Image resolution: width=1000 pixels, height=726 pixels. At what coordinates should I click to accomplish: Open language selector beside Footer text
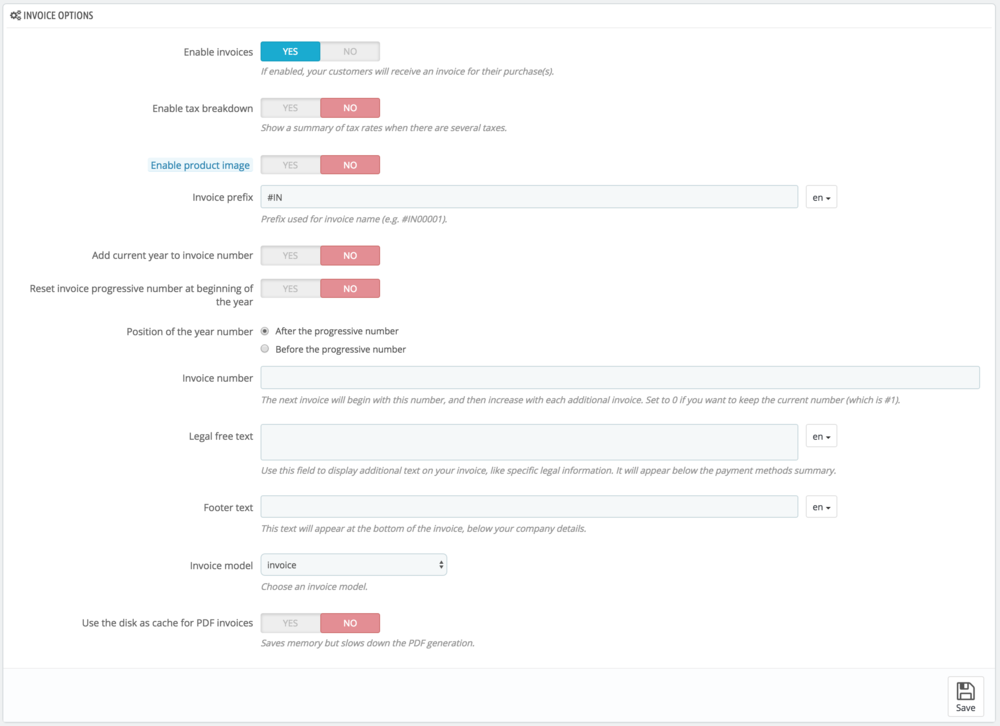[819, 507]
